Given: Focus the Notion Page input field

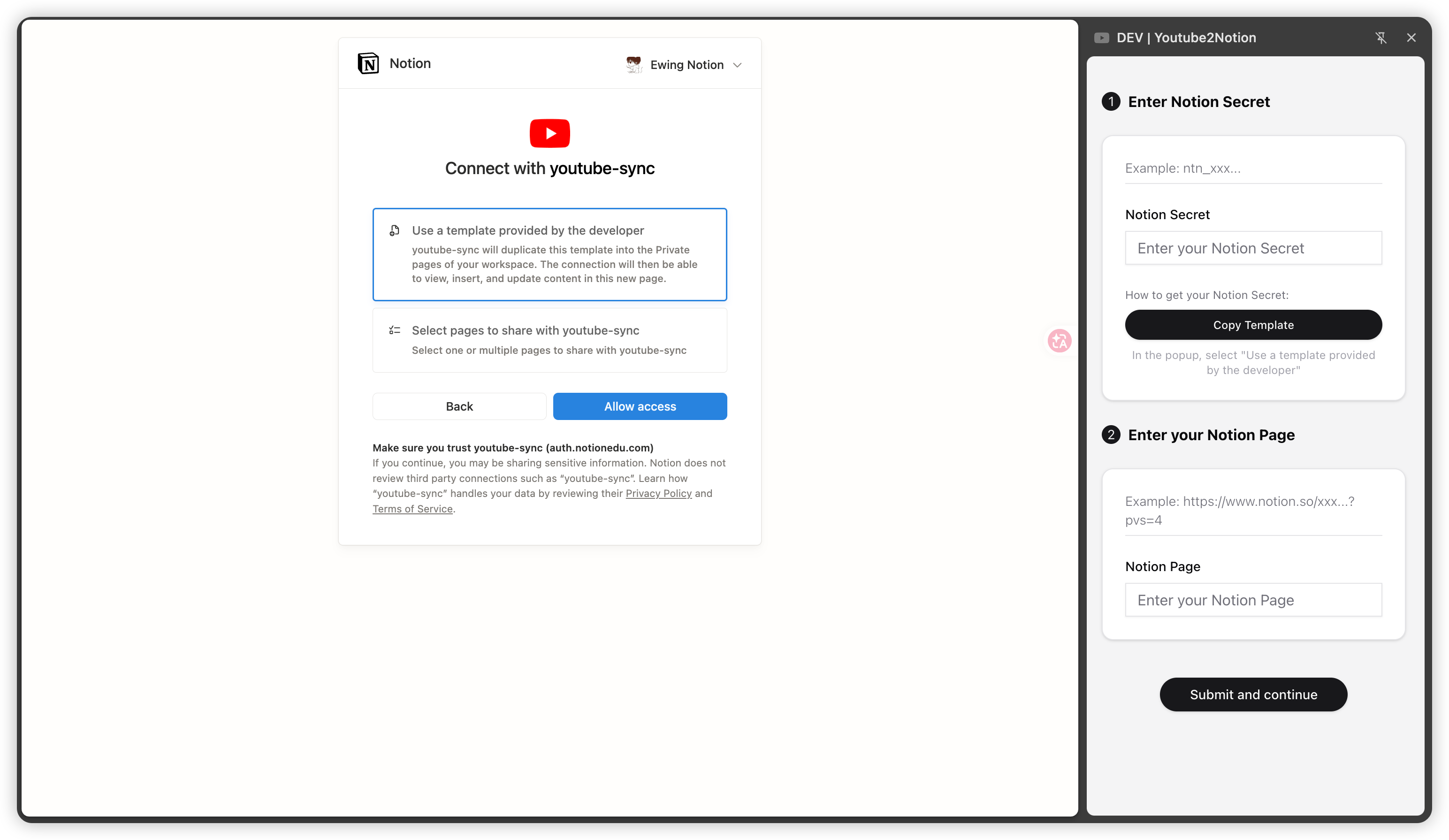Looking at the screenshot, I should pyautogui.click(x=1253, y=600).
